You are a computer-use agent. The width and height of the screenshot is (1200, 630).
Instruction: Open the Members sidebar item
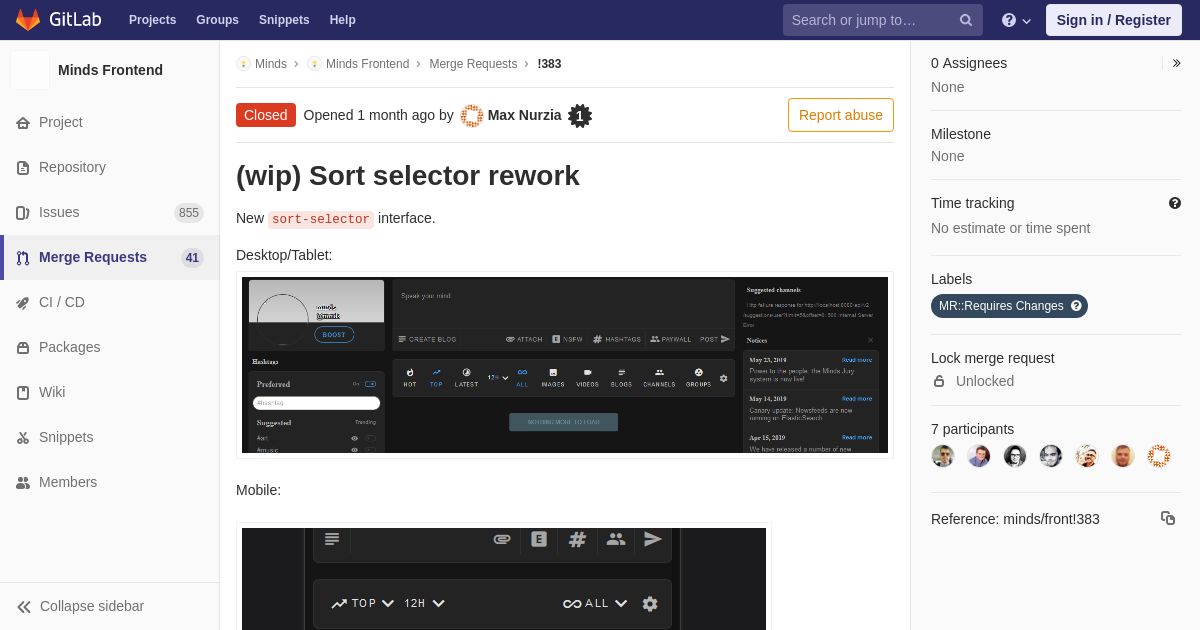click(110, 482)
